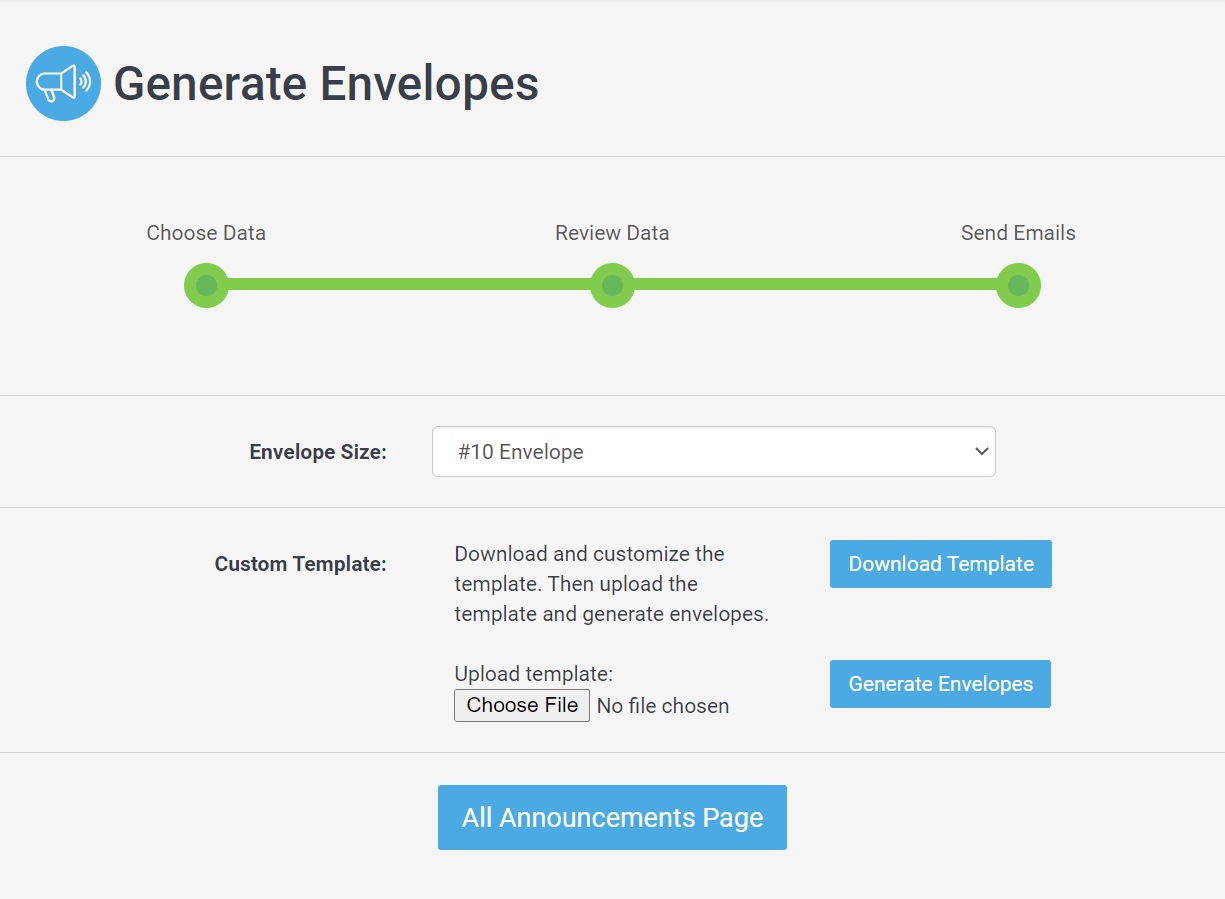Image resolution: width=1225 pixels, height=899 pixels.
Task: Click the 'Upload template:' text
Action: 533,674
